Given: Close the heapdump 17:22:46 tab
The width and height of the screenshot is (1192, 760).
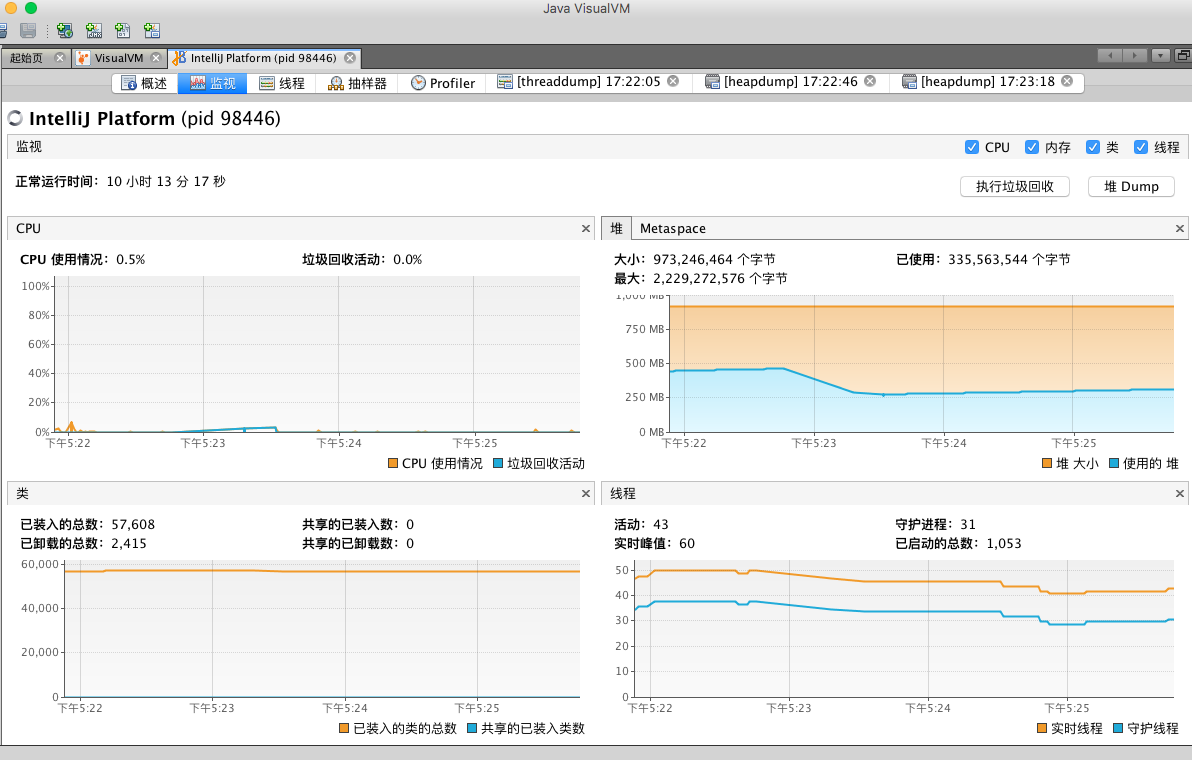Looking at the screenshot, I should point(870,81).
